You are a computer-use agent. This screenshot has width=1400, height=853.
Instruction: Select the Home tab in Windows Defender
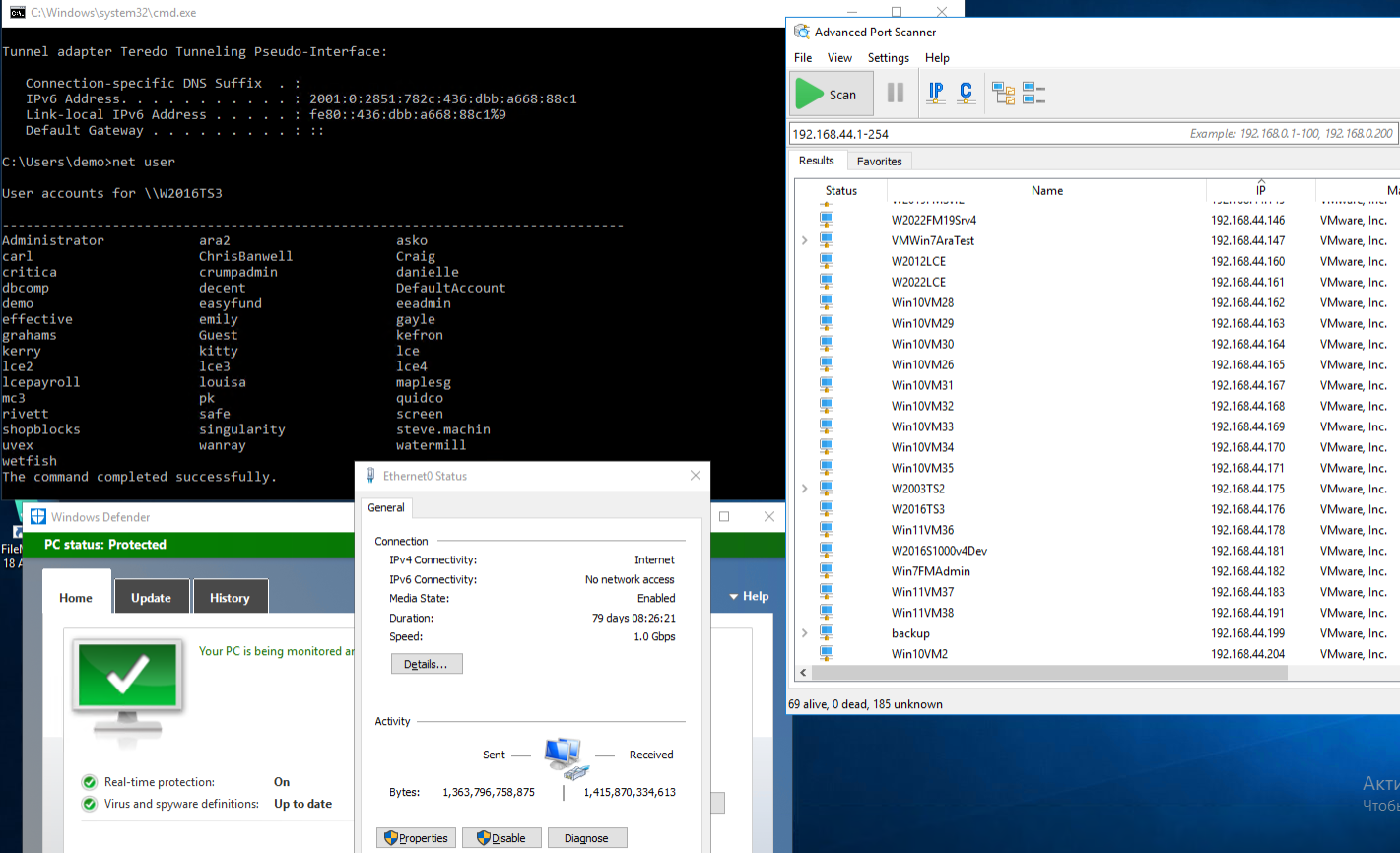pos(76,597)
